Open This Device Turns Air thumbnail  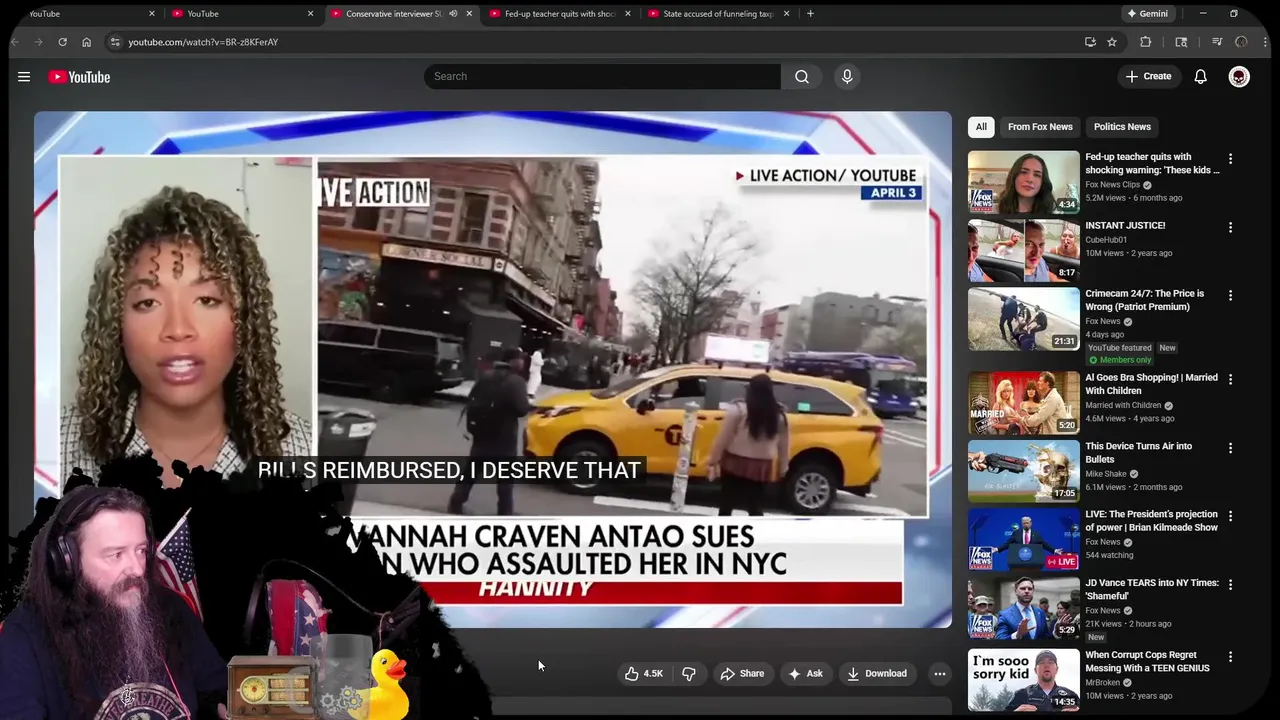pos(1023,471)
